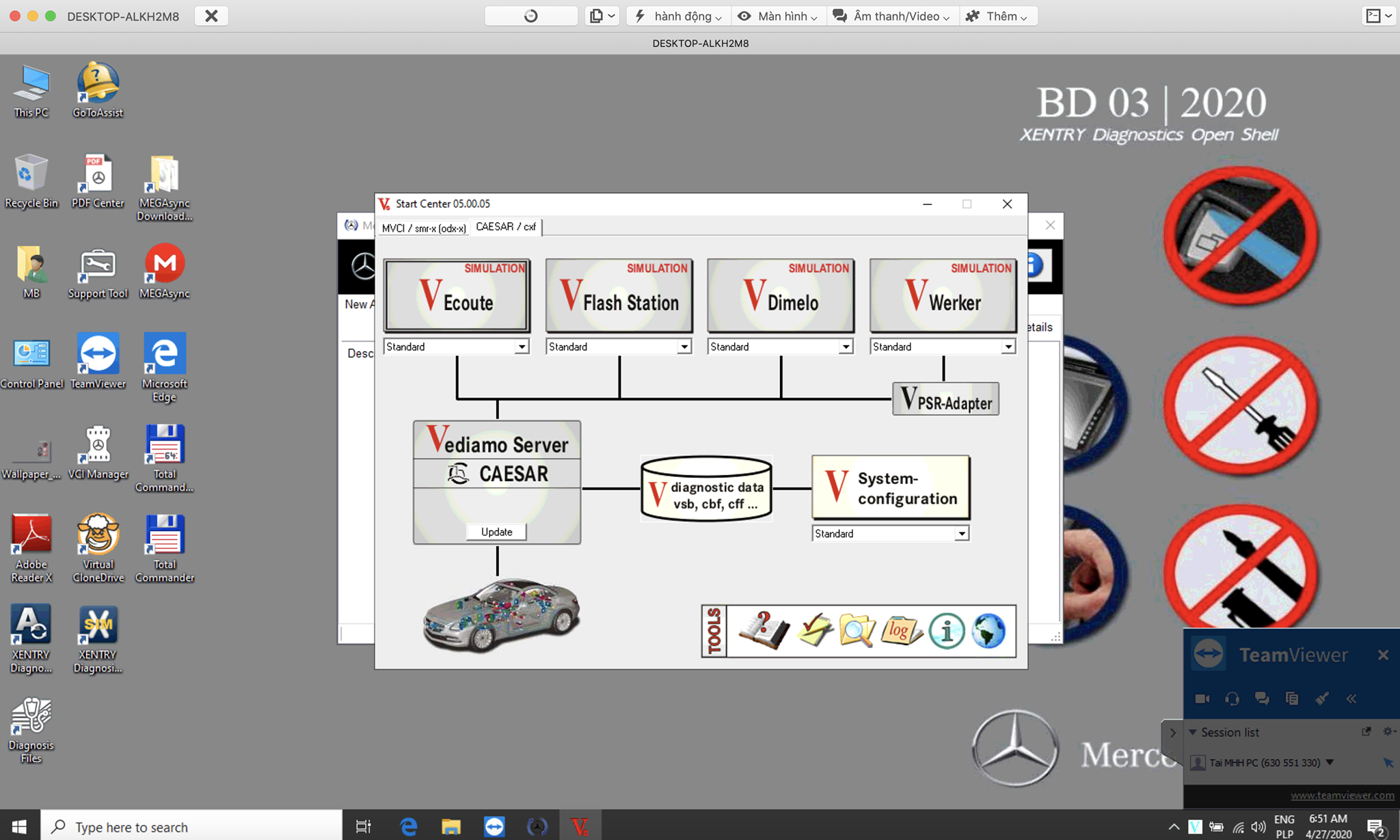Open the www.teamviewer.com link
1400x840 pixels.
click(1342, 795)
